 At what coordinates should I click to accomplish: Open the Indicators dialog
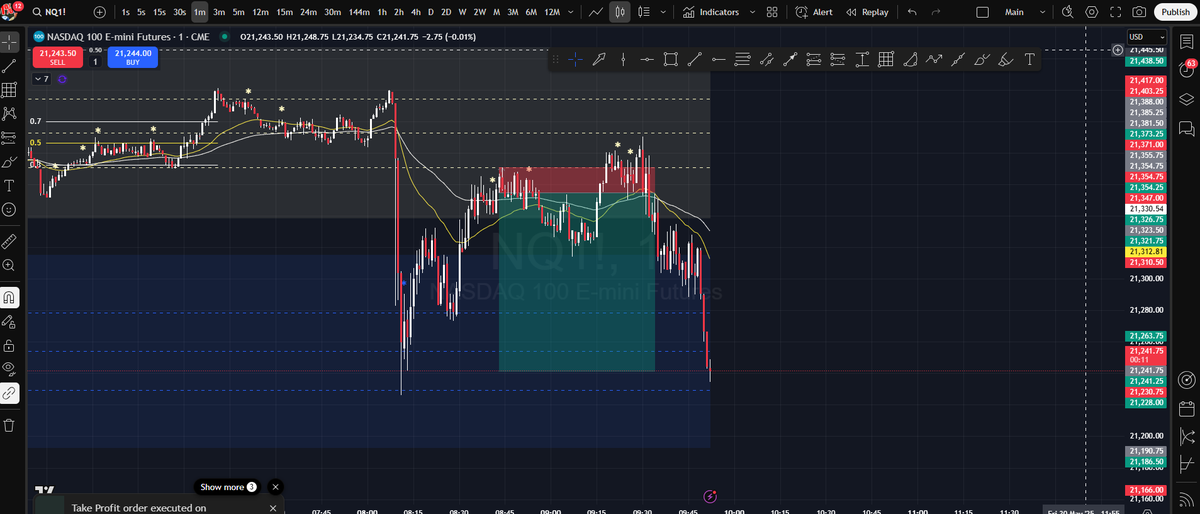(x=712, y=12)
